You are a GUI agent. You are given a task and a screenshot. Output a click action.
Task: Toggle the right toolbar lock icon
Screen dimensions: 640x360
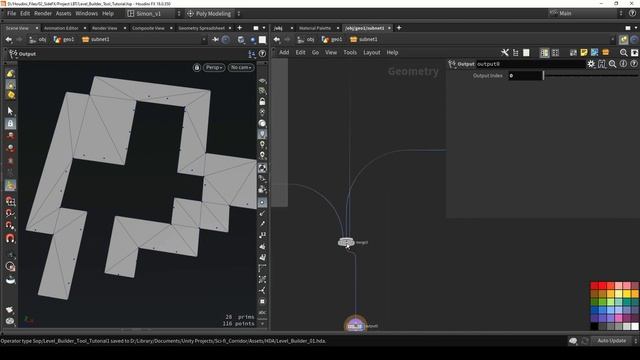262,102
